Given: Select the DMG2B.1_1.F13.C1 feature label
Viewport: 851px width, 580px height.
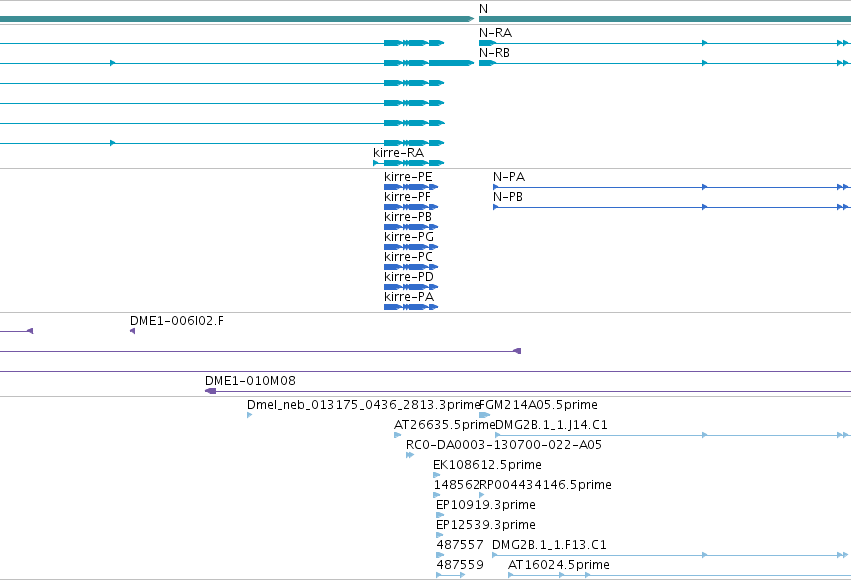Looking at the screenshot, I should click(x=549, y=545).
